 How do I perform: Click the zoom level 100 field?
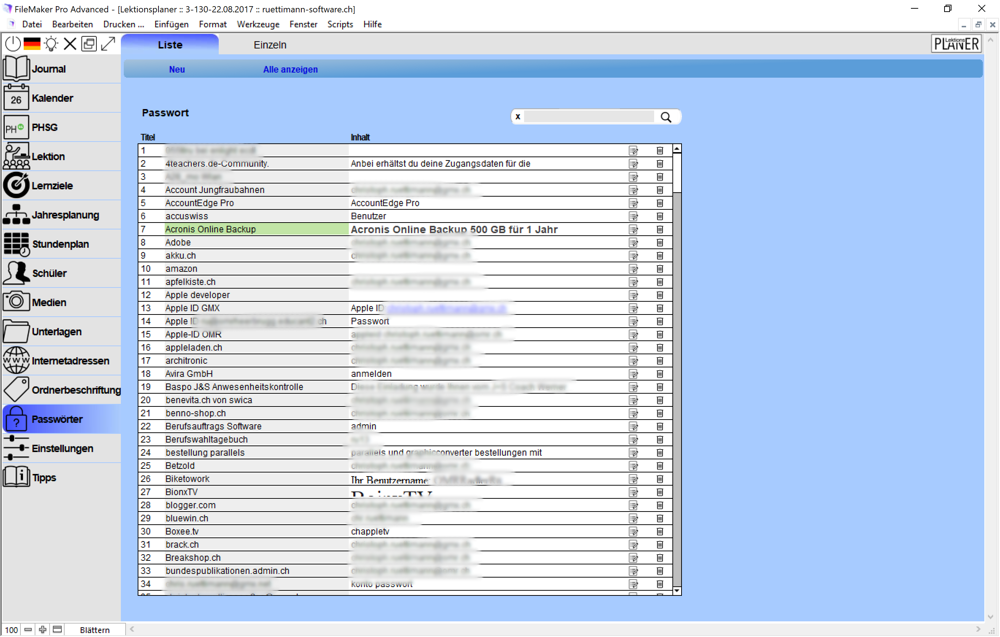11,629
